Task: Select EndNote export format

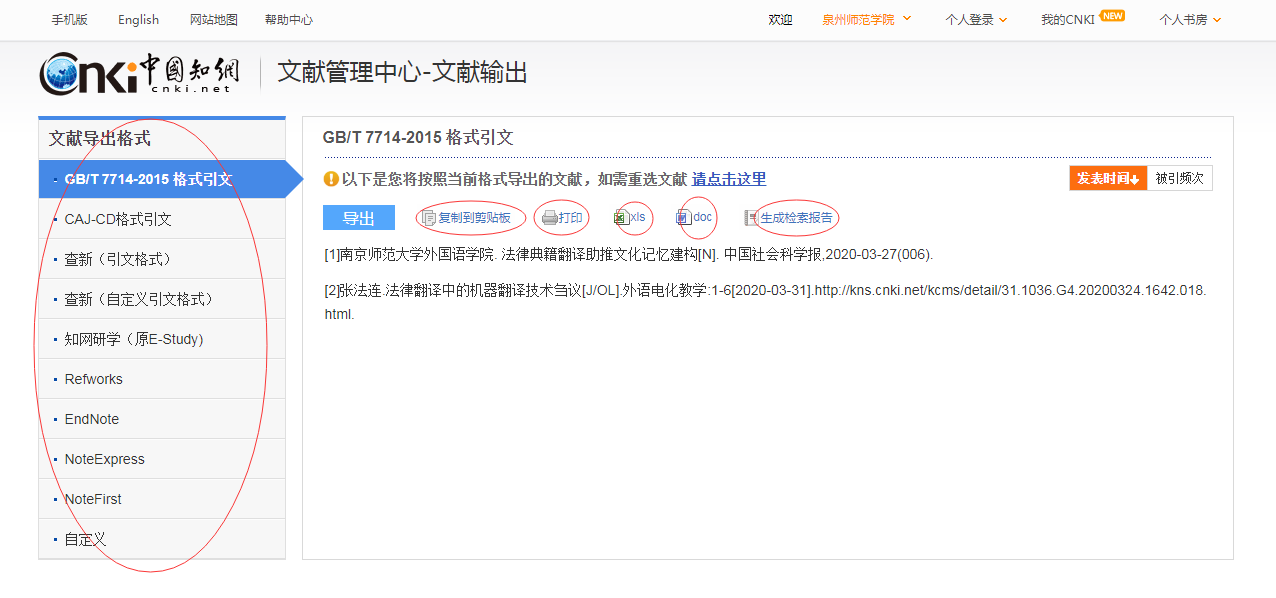Action: [x=92, y=419]
